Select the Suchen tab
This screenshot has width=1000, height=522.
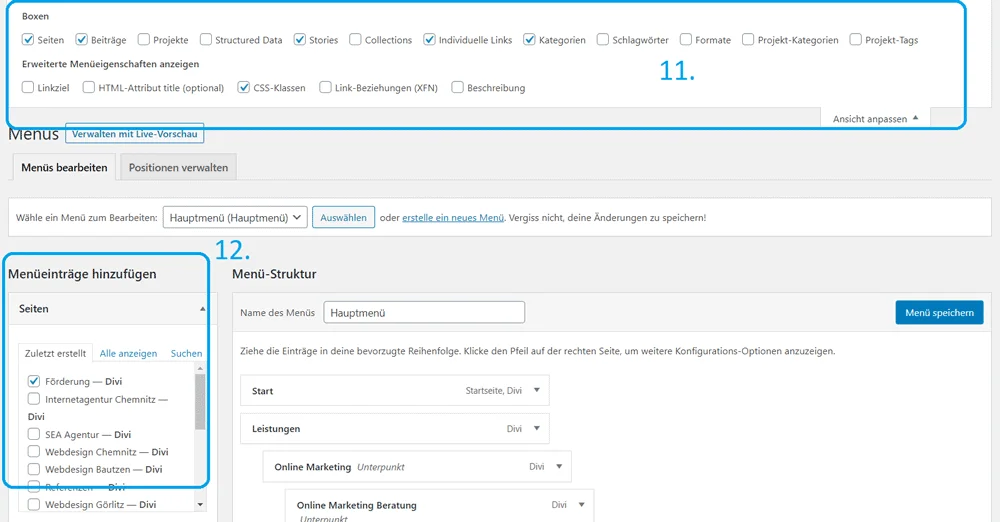(186, 354)
